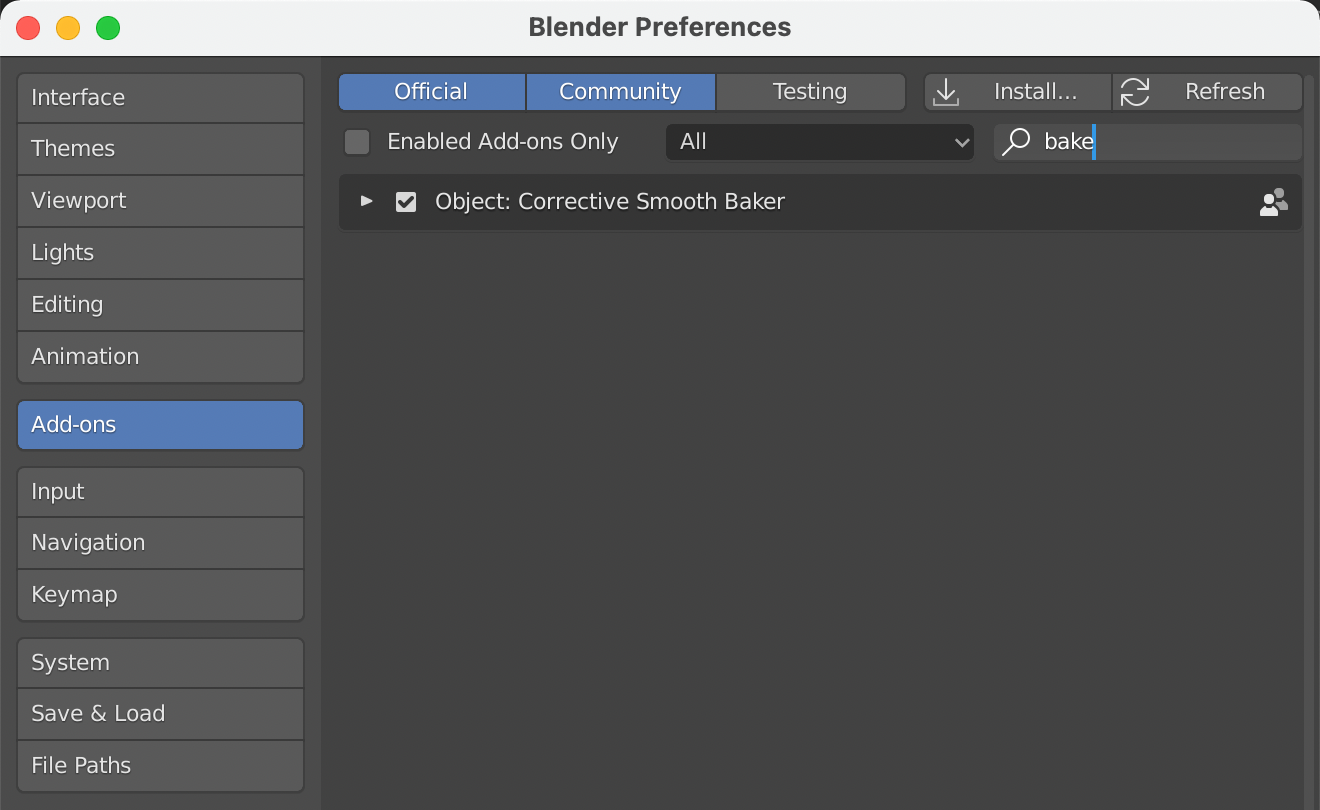Click the add-ons list vertical scrollbar
The width and height of the screenshot is (1320, 810).
1309,440
